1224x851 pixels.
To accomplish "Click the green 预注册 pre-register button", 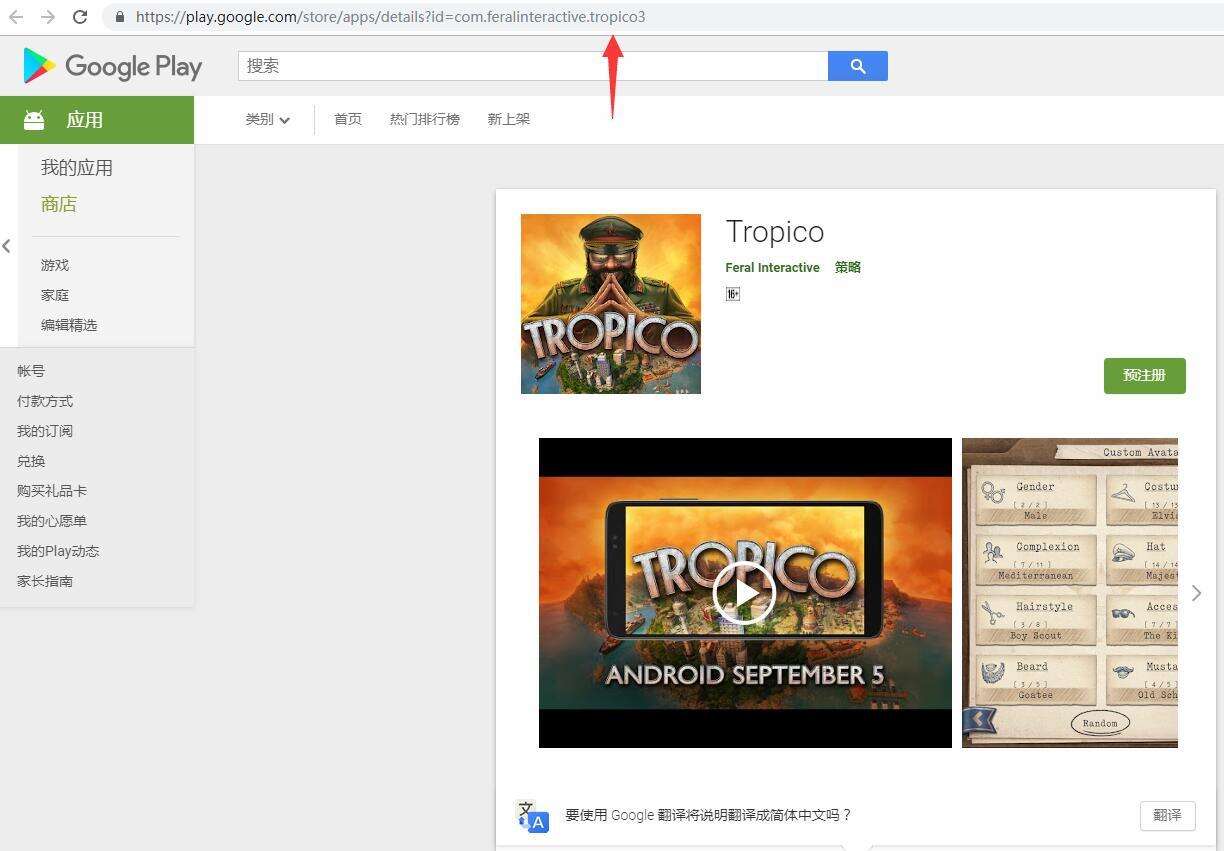I will tap(1145, 375).
